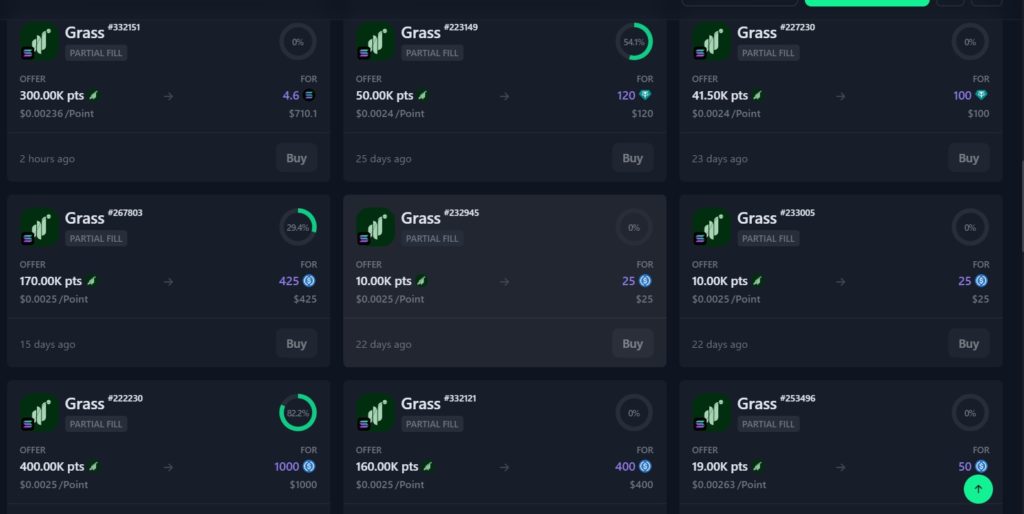The height and width of the screenshot is (514, 1024).
Task: Click the PARTIAL FILL badge on offer #227230
Action: [x=768, y=53]
